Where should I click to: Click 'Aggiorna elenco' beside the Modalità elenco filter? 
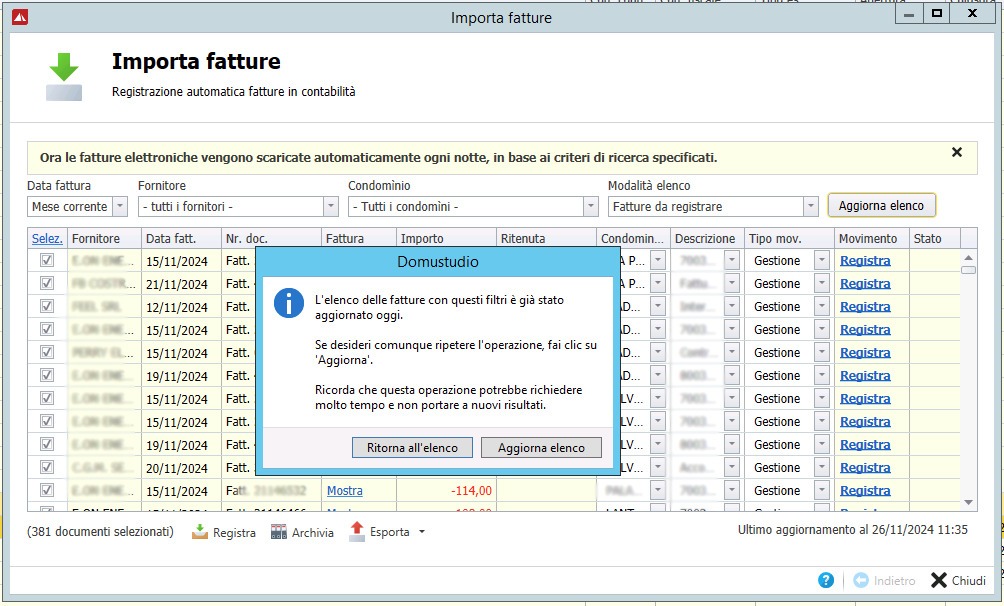(x=882, y=206)
